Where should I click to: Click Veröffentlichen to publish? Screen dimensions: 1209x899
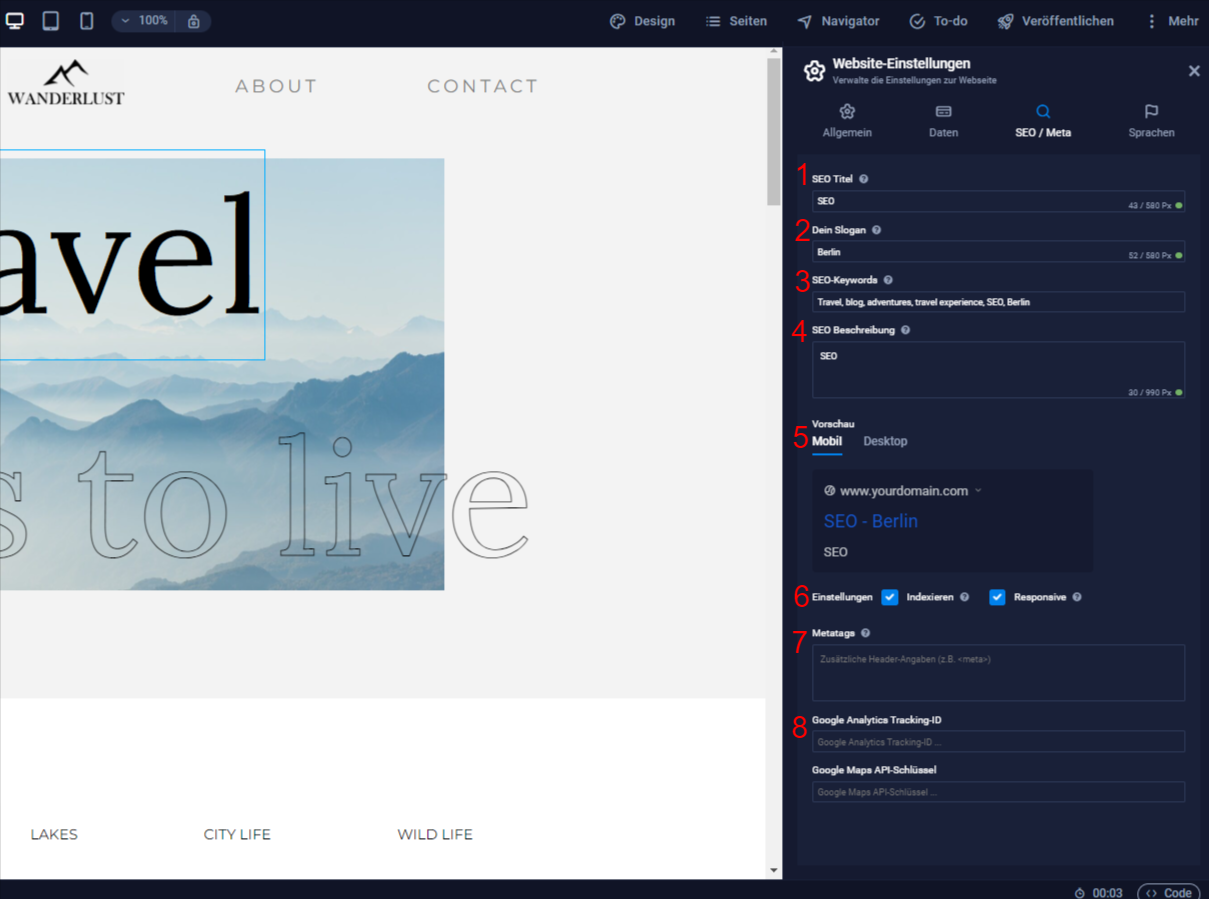(x=1055, y=21)
